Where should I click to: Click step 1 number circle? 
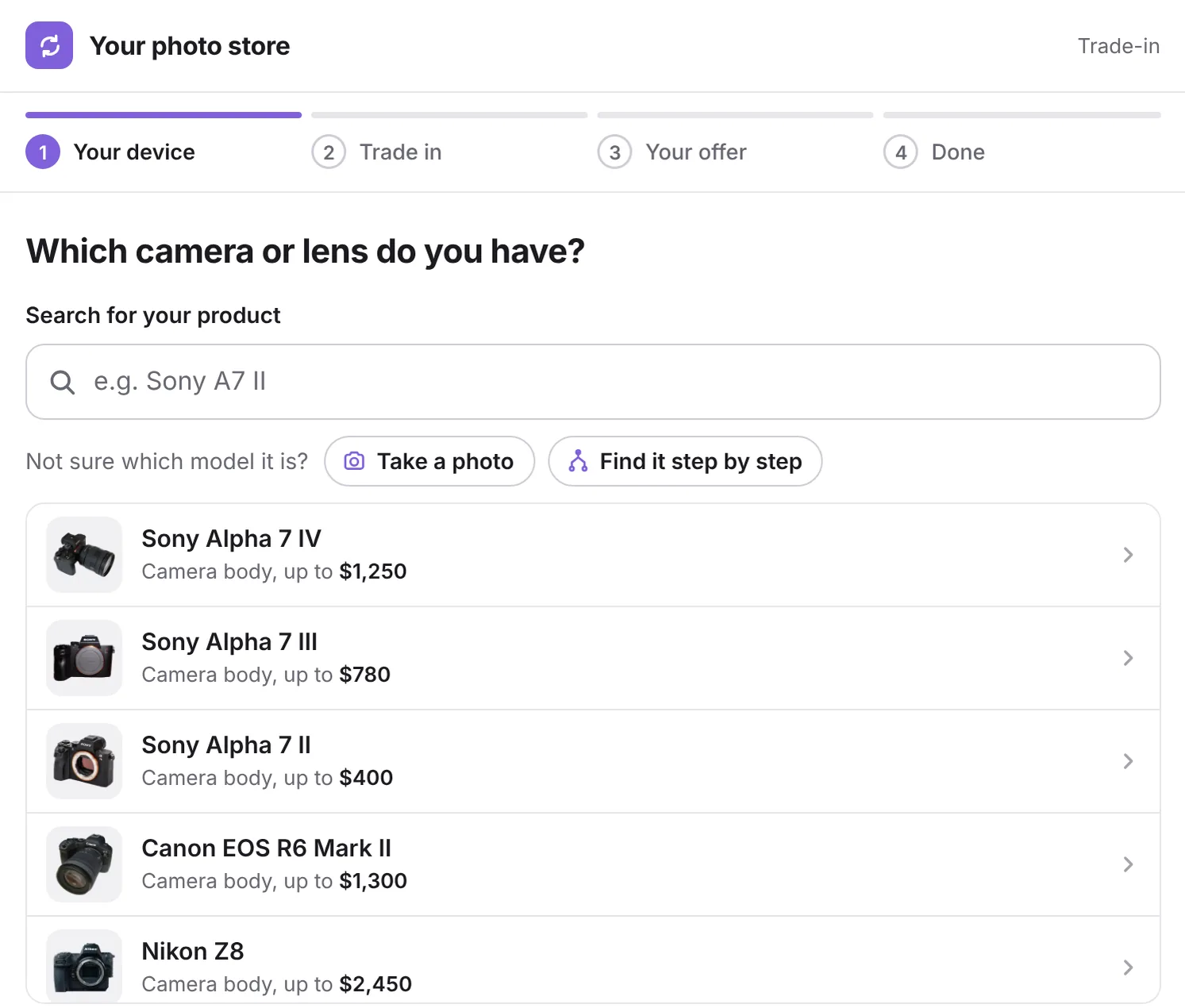click(43, 152)
